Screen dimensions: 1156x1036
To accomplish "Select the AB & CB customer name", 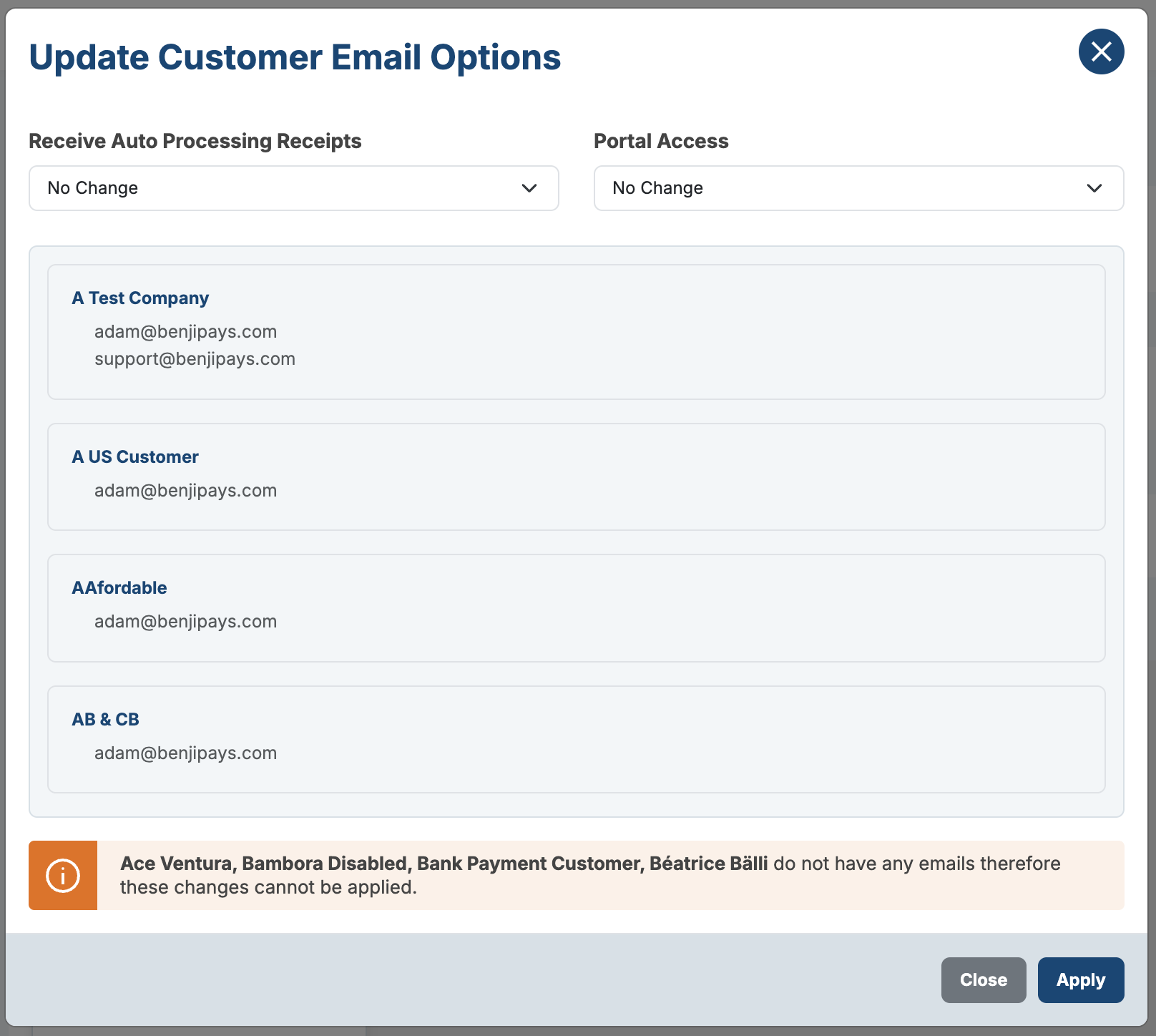I will pyautogui.click(x=106, y=719).
